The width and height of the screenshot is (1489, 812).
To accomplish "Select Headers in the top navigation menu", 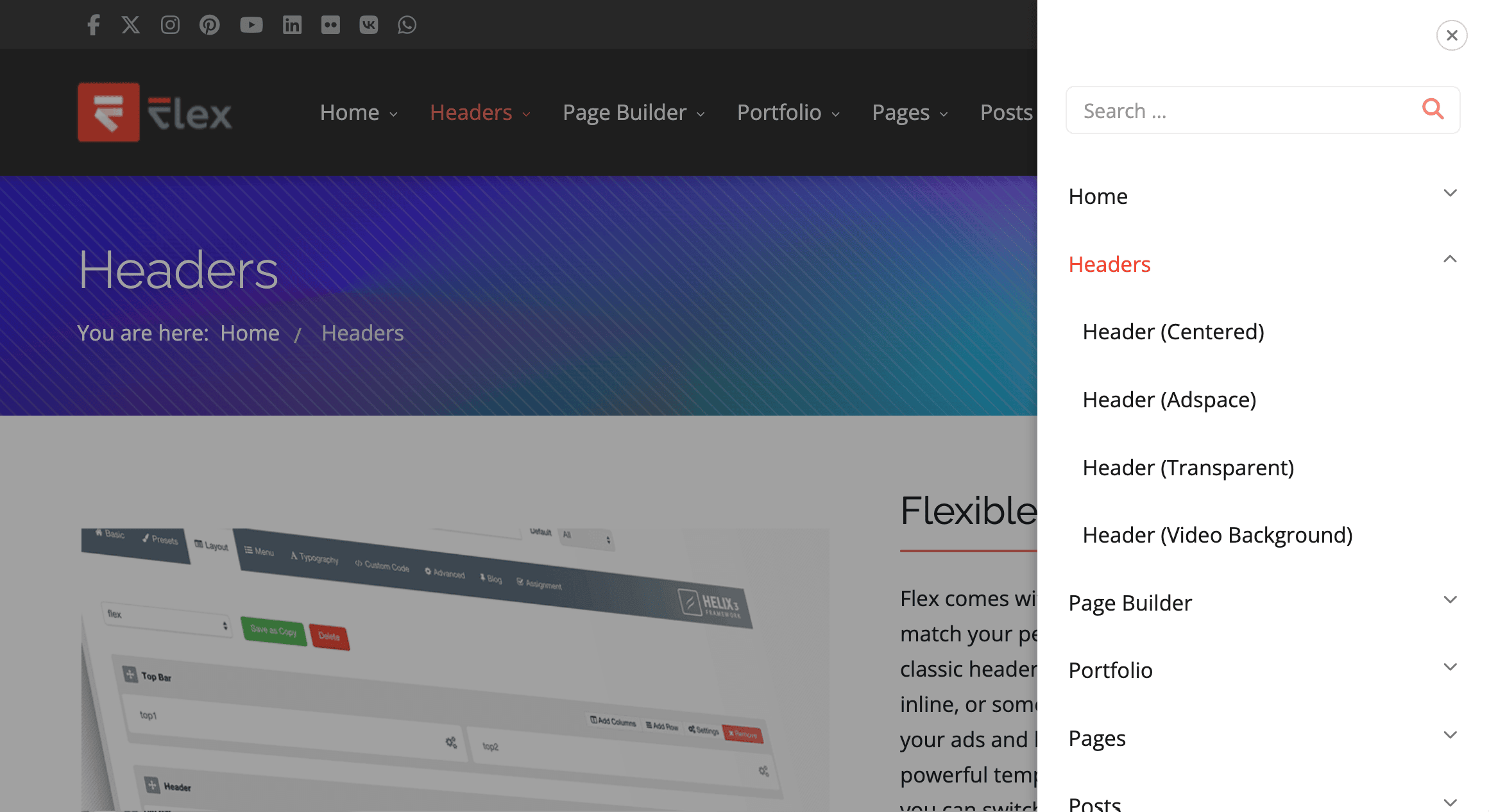I will (x=472, y=112).
